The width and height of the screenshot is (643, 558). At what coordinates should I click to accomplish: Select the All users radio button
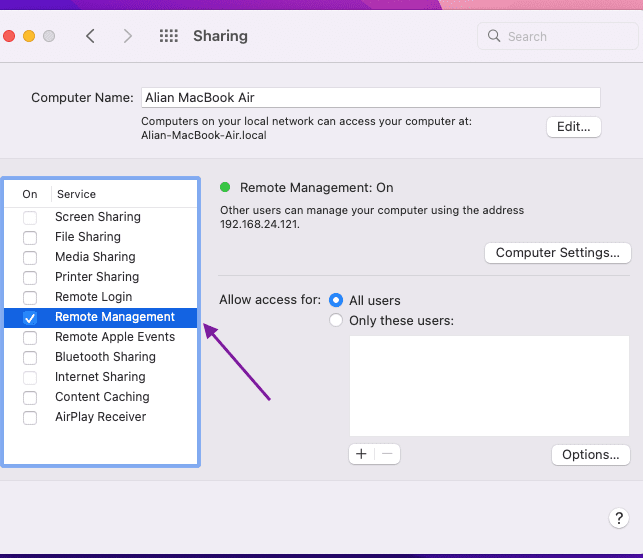[x=336, y=300]
